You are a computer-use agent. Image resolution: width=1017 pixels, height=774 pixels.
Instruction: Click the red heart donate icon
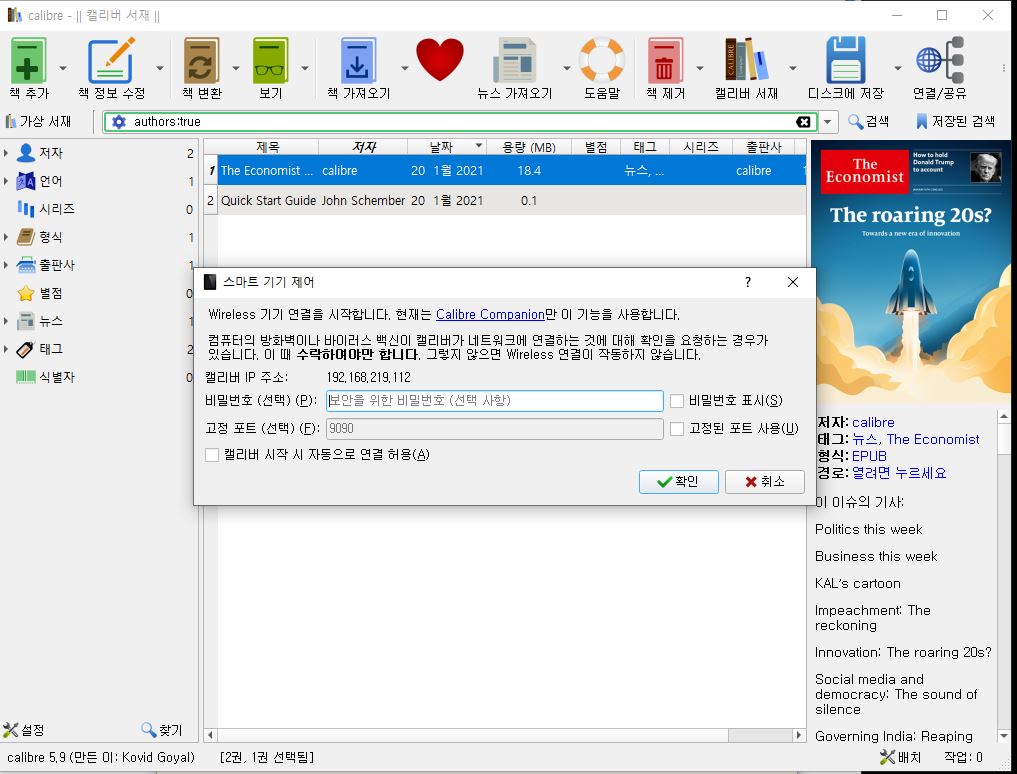pos(440,60)
